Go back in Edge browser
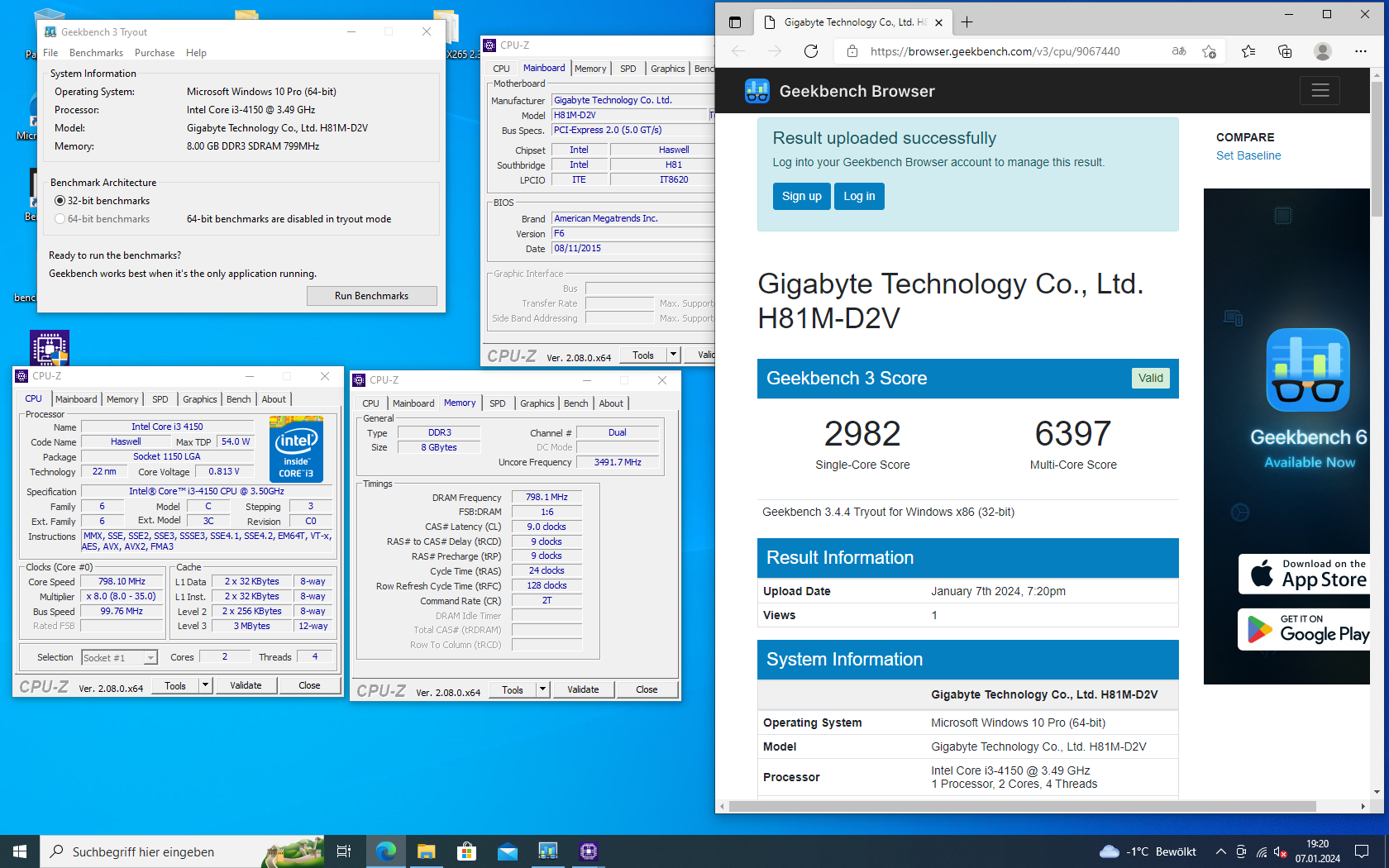Viewport: 1389px width, 868px height. point(738,51)
